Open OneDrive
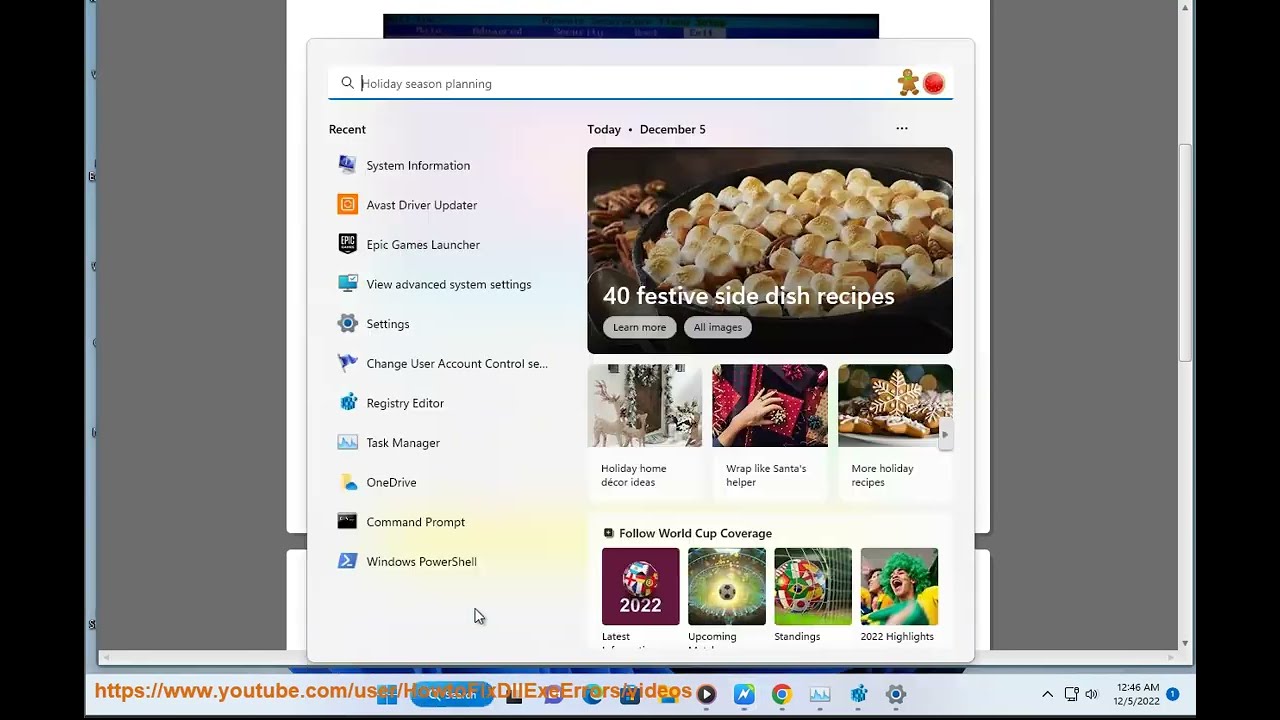This screenshot has width=1280, height=720. [391, 482]
